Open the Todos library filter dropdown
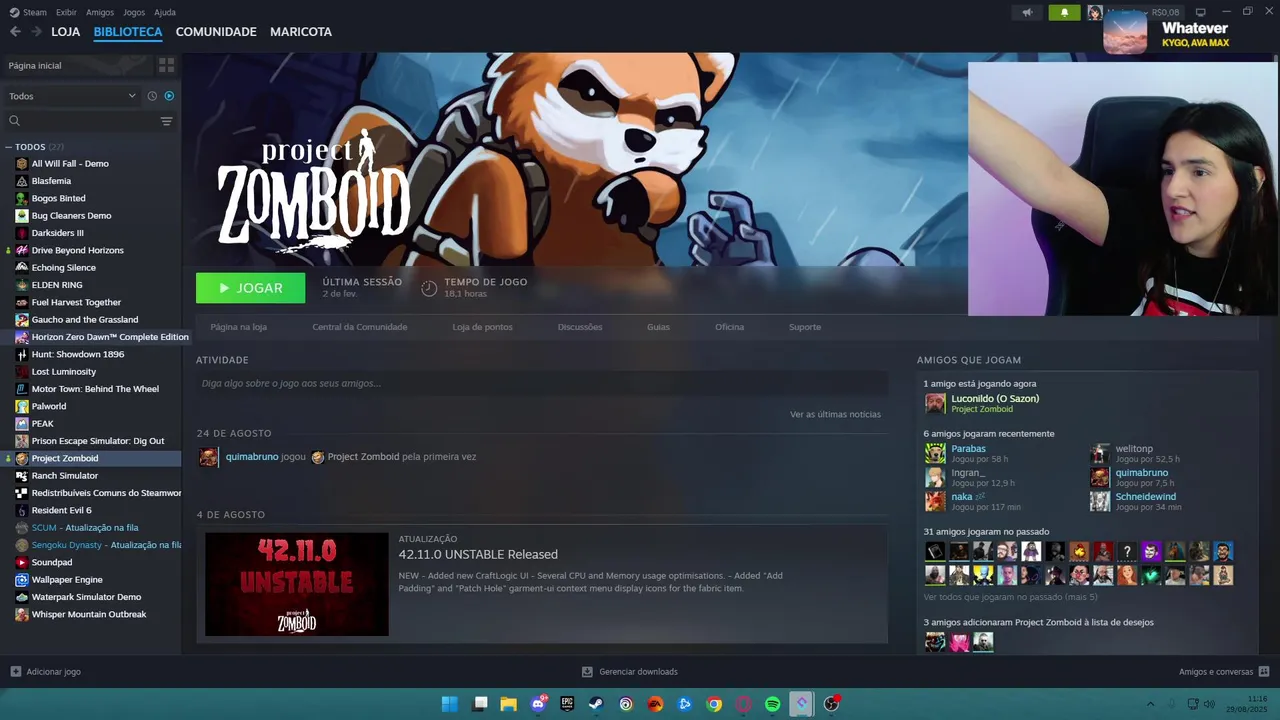 point(72,96)
